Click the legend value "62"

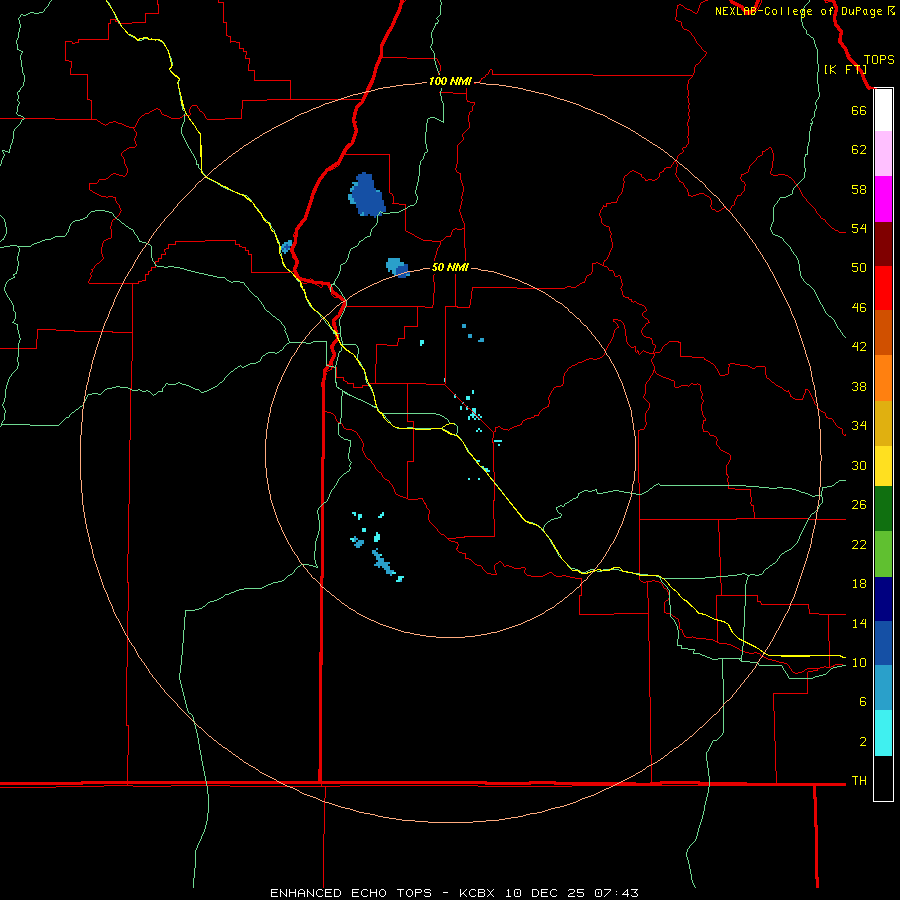tap(859, 150)
